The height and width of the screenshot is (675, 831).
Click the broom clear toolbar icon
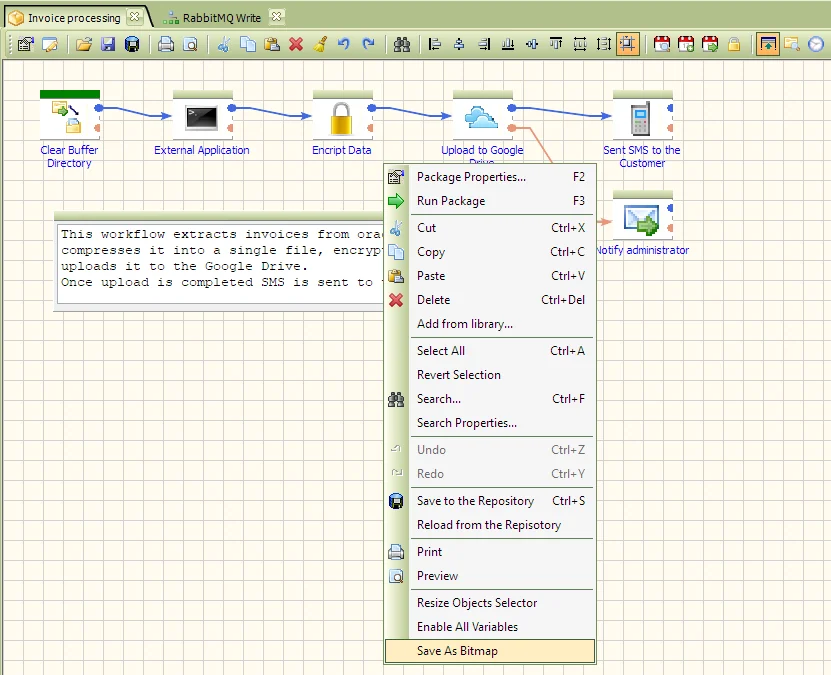(320, 44)
